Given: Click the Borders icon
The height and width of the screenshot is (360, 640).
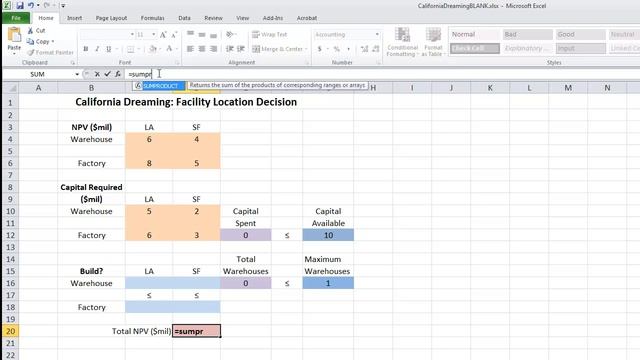Looking at the screenshot, I should click(x=131, y=49).
